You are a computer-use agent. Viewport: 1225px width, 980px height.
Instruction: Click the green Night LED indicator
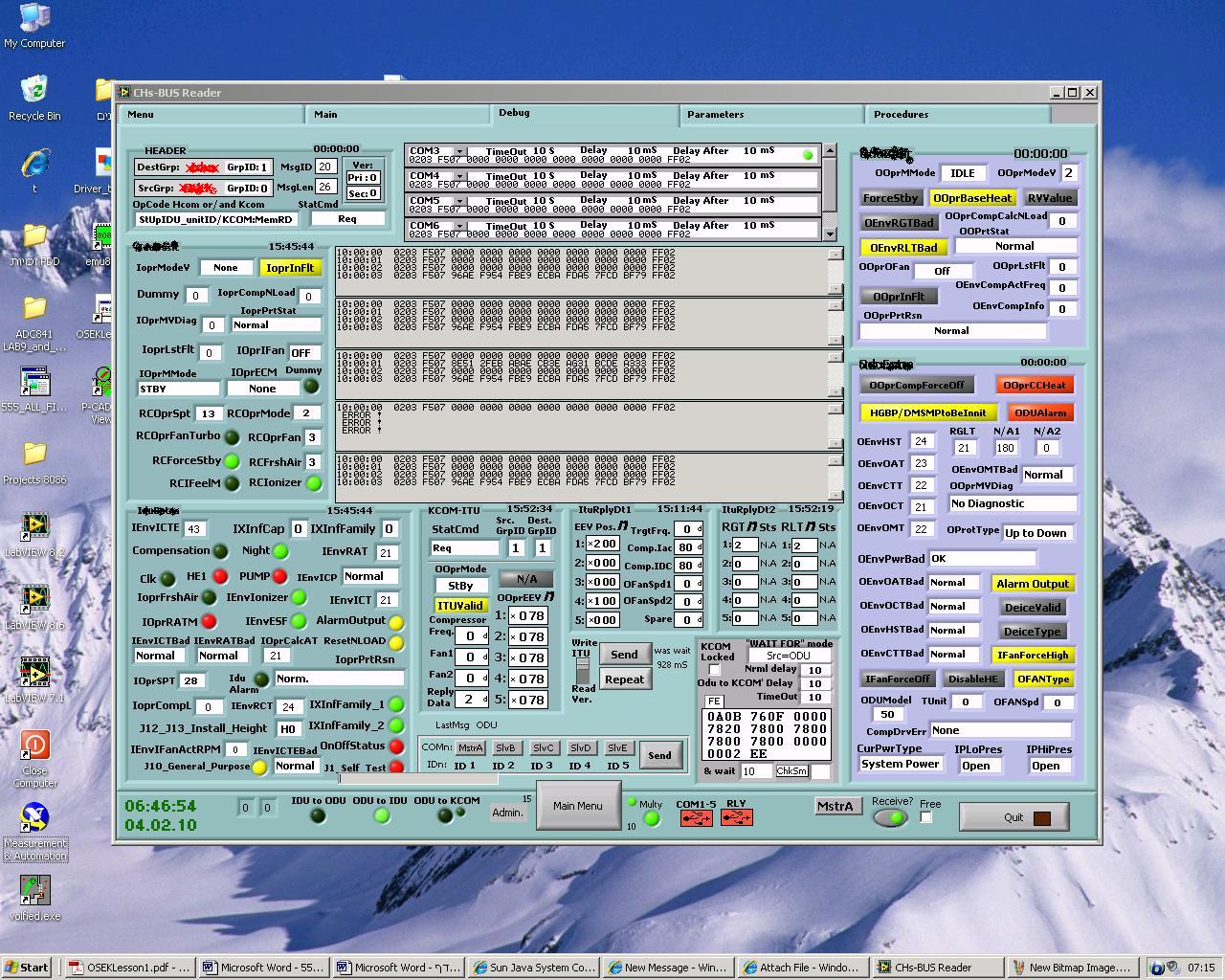[280, 551]
